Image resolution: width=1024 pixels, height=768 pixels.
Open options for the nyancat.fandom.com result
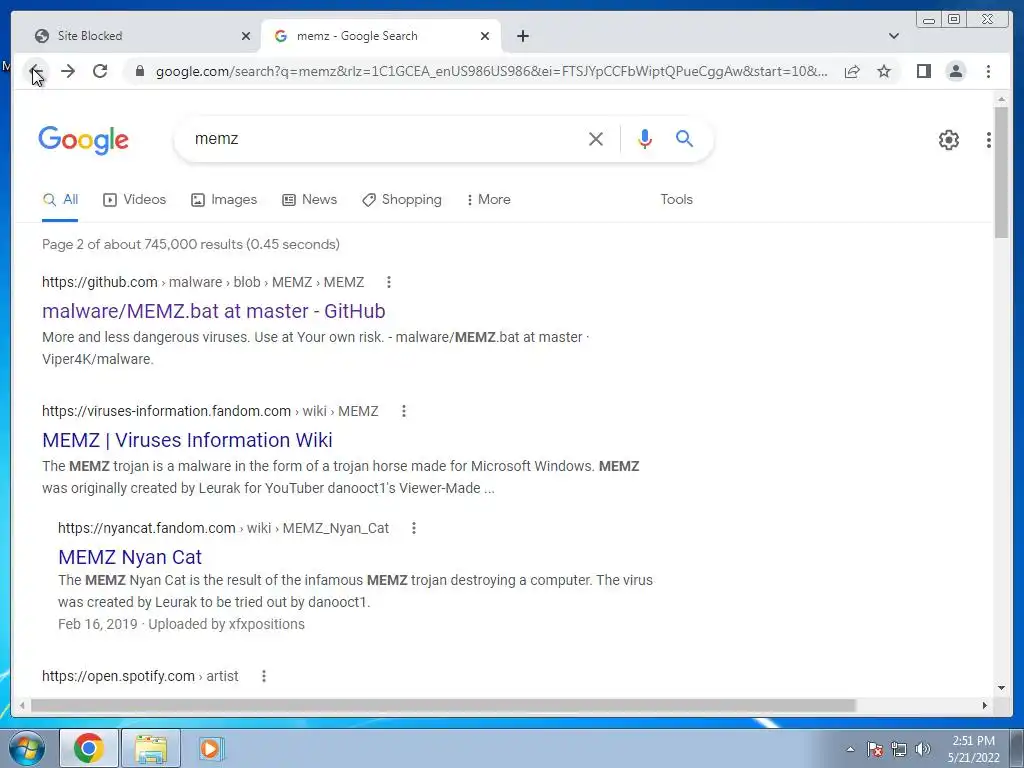(x=413, y=528)
